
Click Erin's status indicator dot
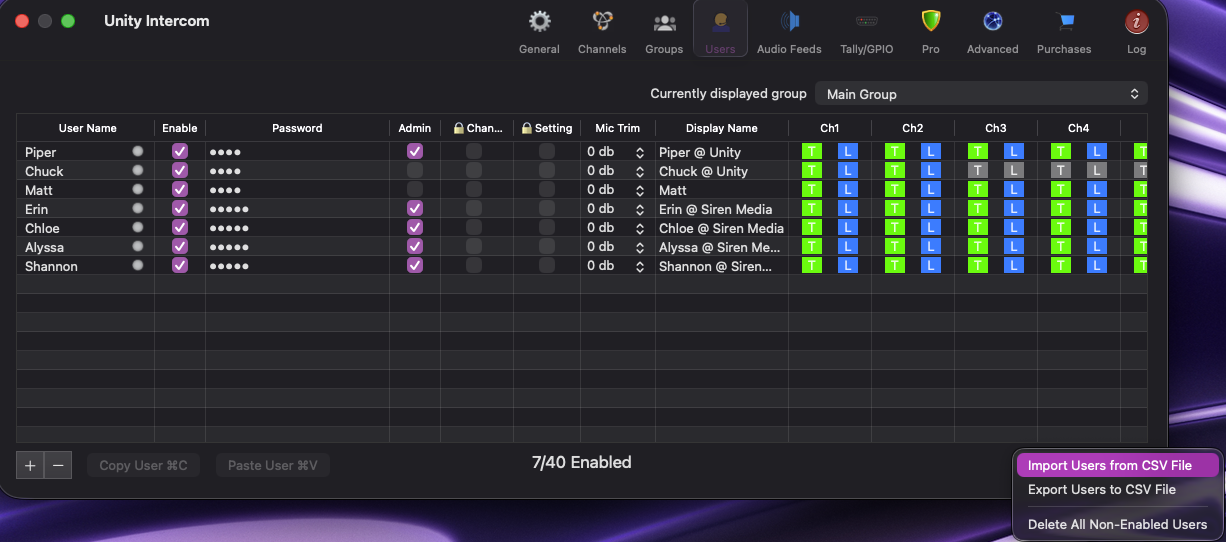tap(138, 208)
